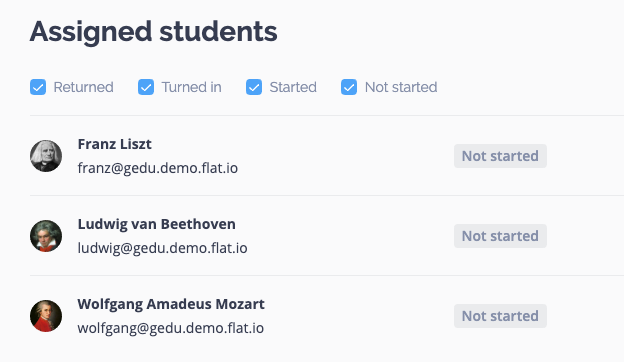
Task: Click Mozart's Not started status badge
Action: [500, 316]
